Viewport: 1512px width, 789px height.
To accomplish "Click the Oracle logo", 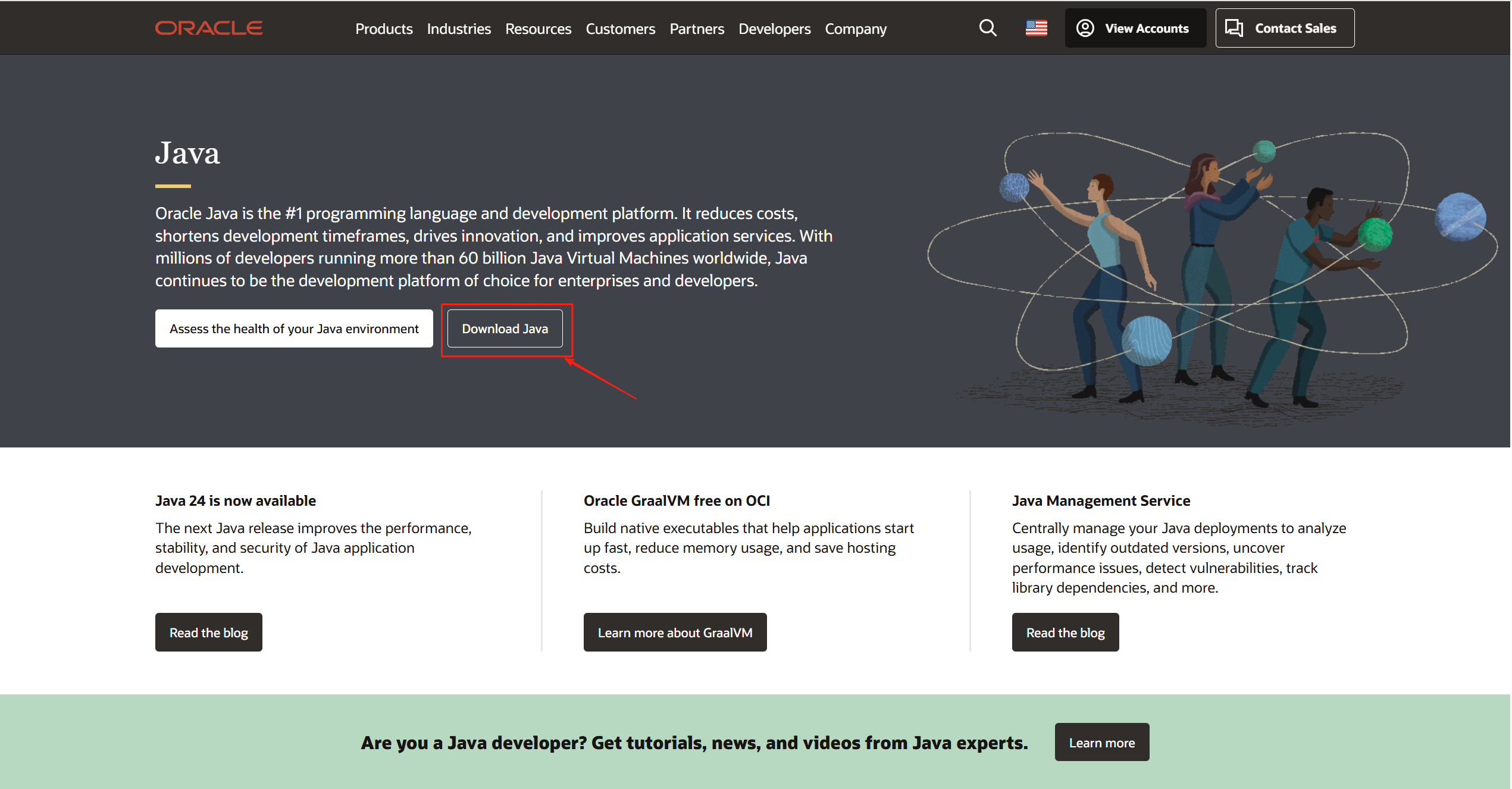I will (x=208, y=28).
